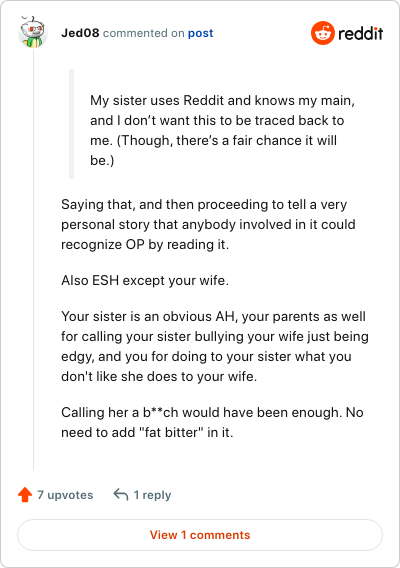Open the blue "post" link
The height and width of the screenshot is (568, 400).
point(200,33)
